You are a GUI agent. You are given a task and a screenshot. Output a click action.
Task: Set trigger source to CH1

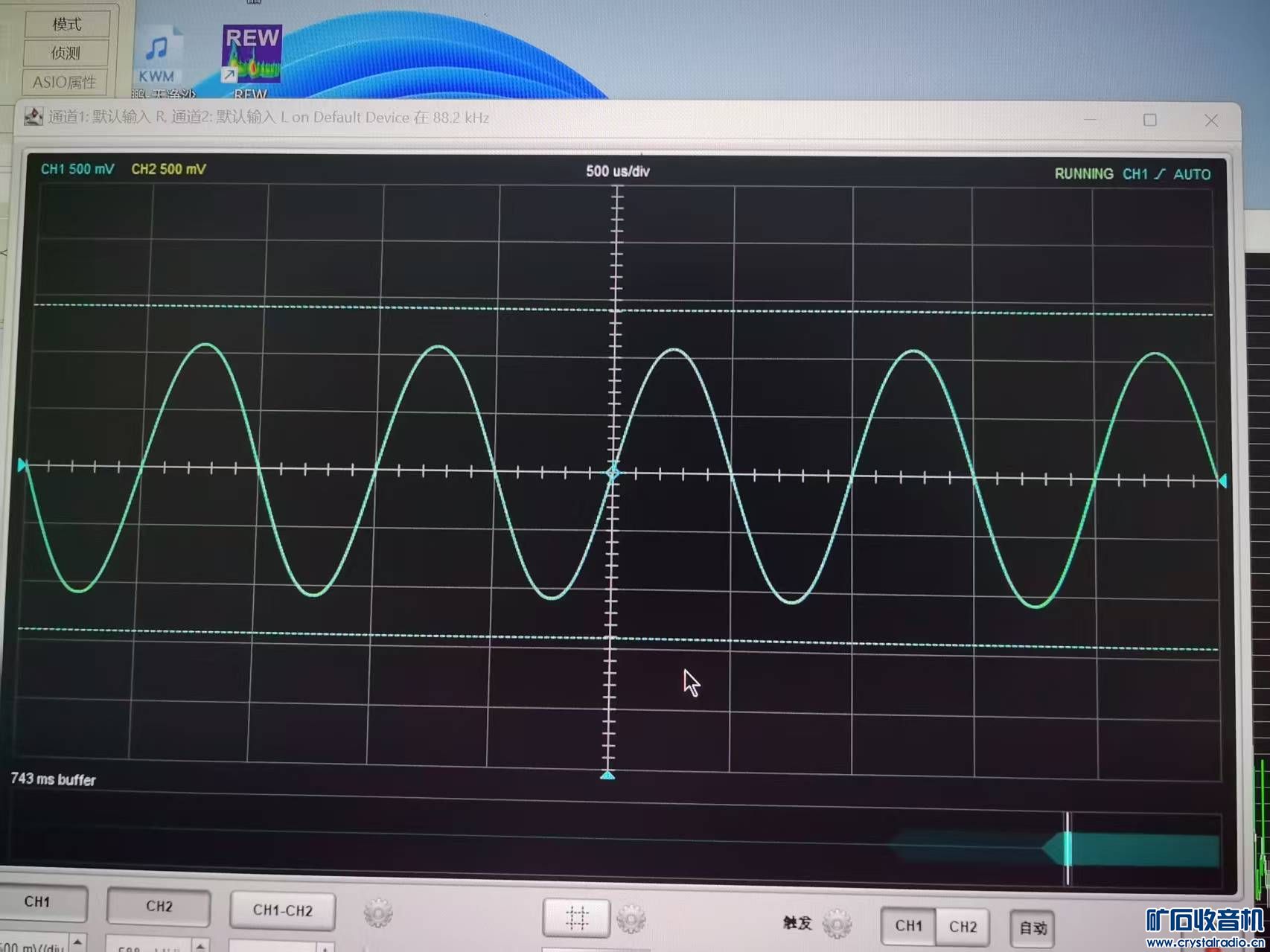click(x=908, y=926)
